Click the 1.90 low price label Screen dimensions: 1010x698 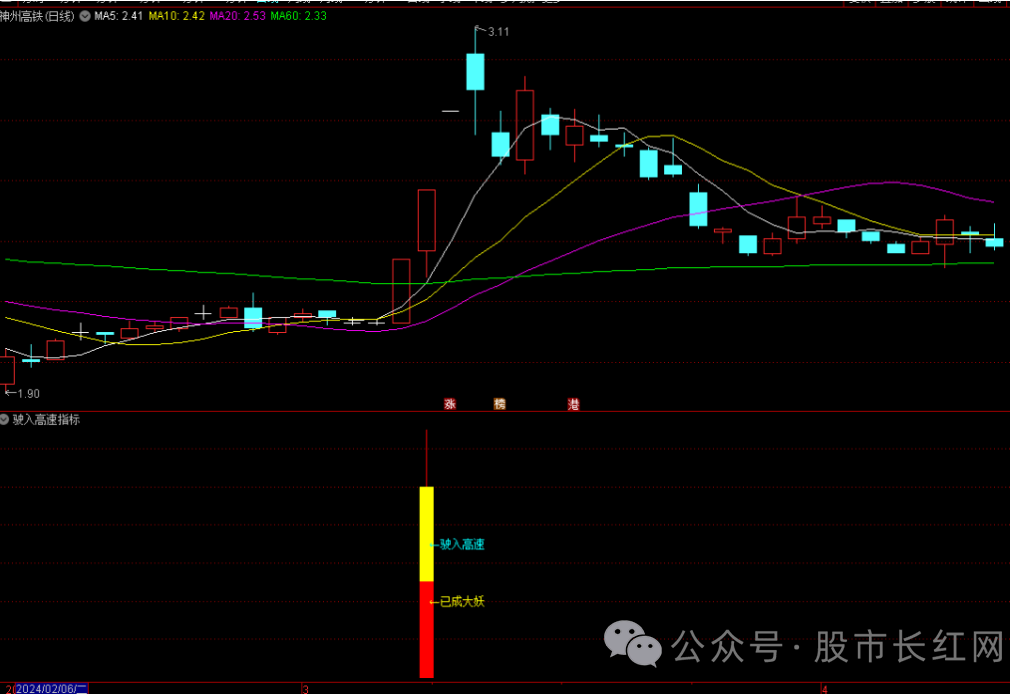point(28,393)
